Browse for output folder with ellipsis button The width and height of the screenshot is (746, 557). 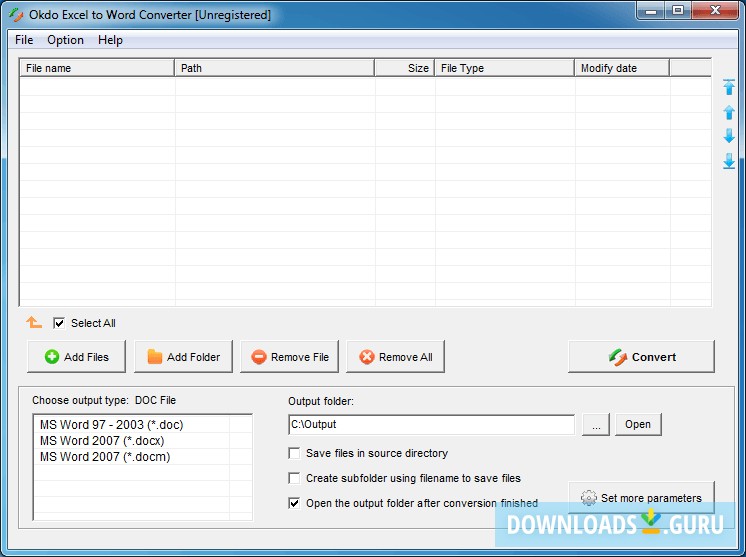[596, 424]
